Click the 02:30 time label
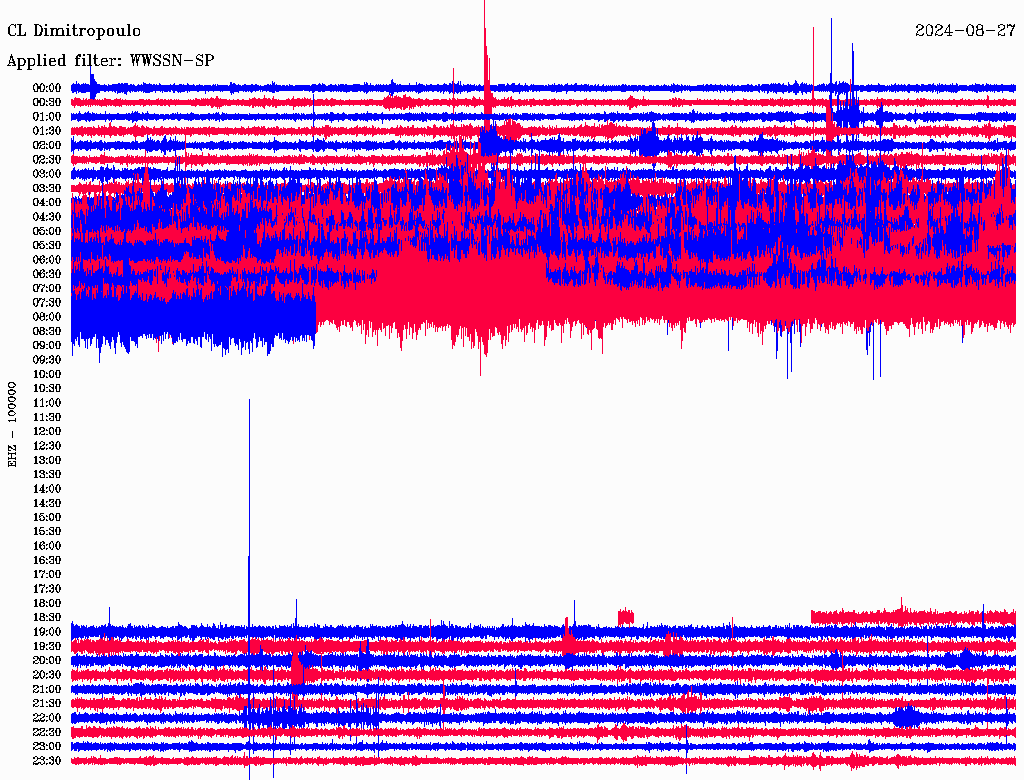 [x=47, y=160]
